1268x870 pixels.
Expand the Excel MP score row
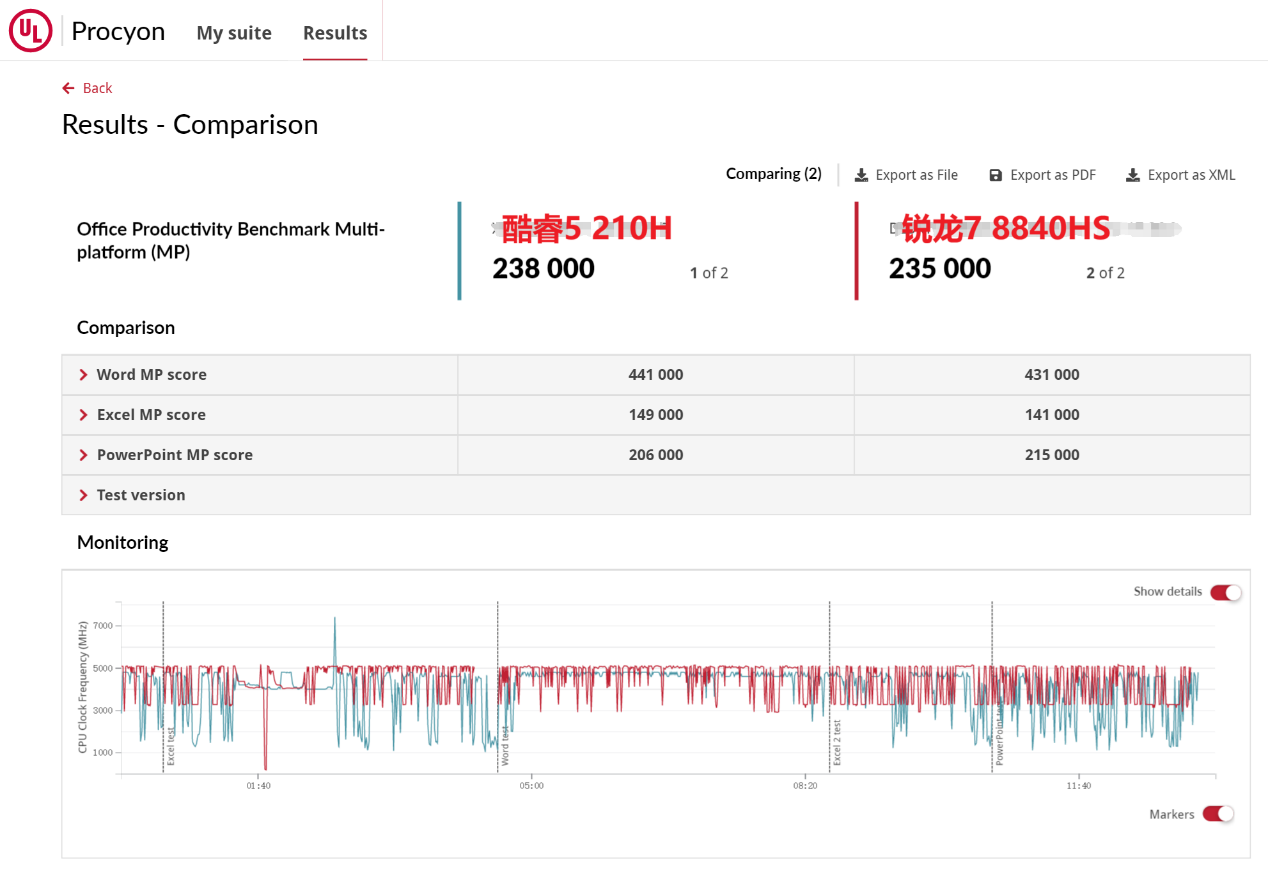(x=84, y=415)
